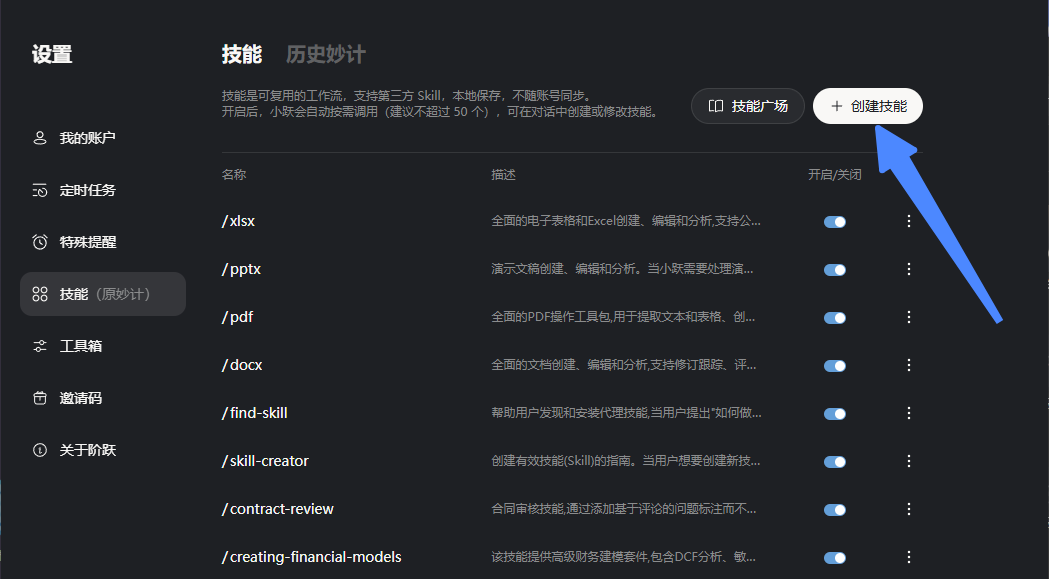1049x579 pixels.
Task: Turn off the /pdf skill
Action: (x=835, y=317)
